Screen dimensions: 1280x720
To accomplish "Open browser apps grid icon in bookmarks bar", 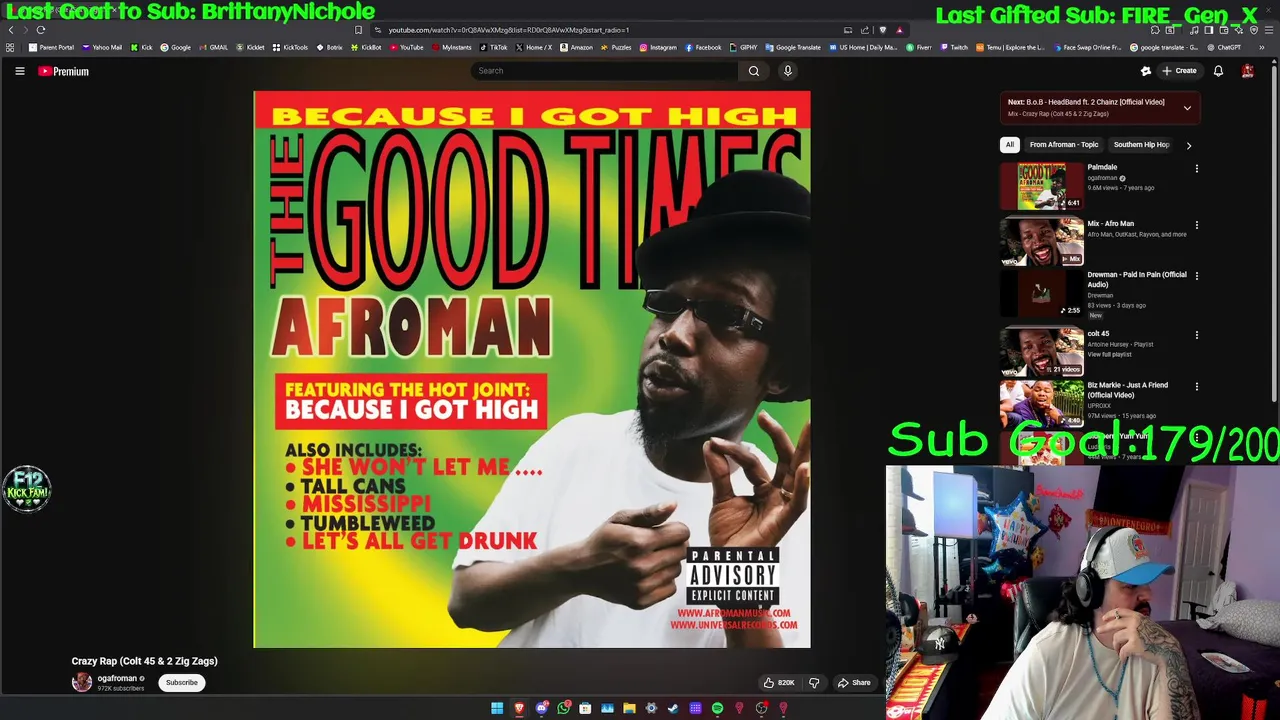I will coord(10,47).
